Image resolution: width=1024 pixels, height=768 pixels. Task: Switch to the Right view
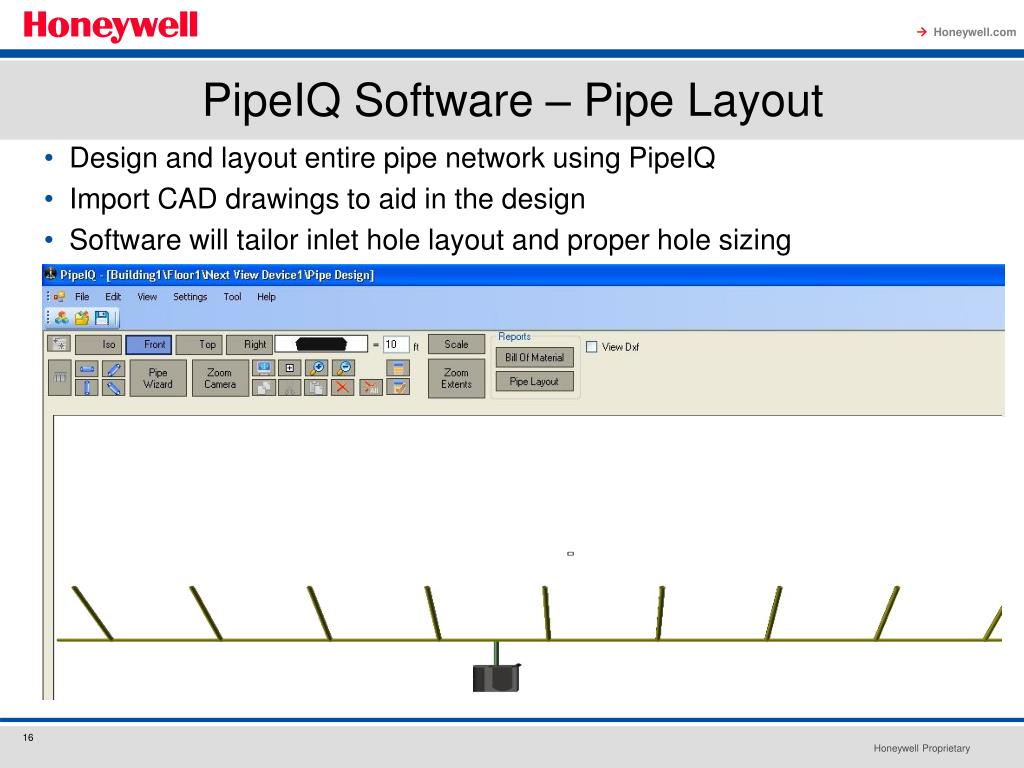click(x=248, y=344)
